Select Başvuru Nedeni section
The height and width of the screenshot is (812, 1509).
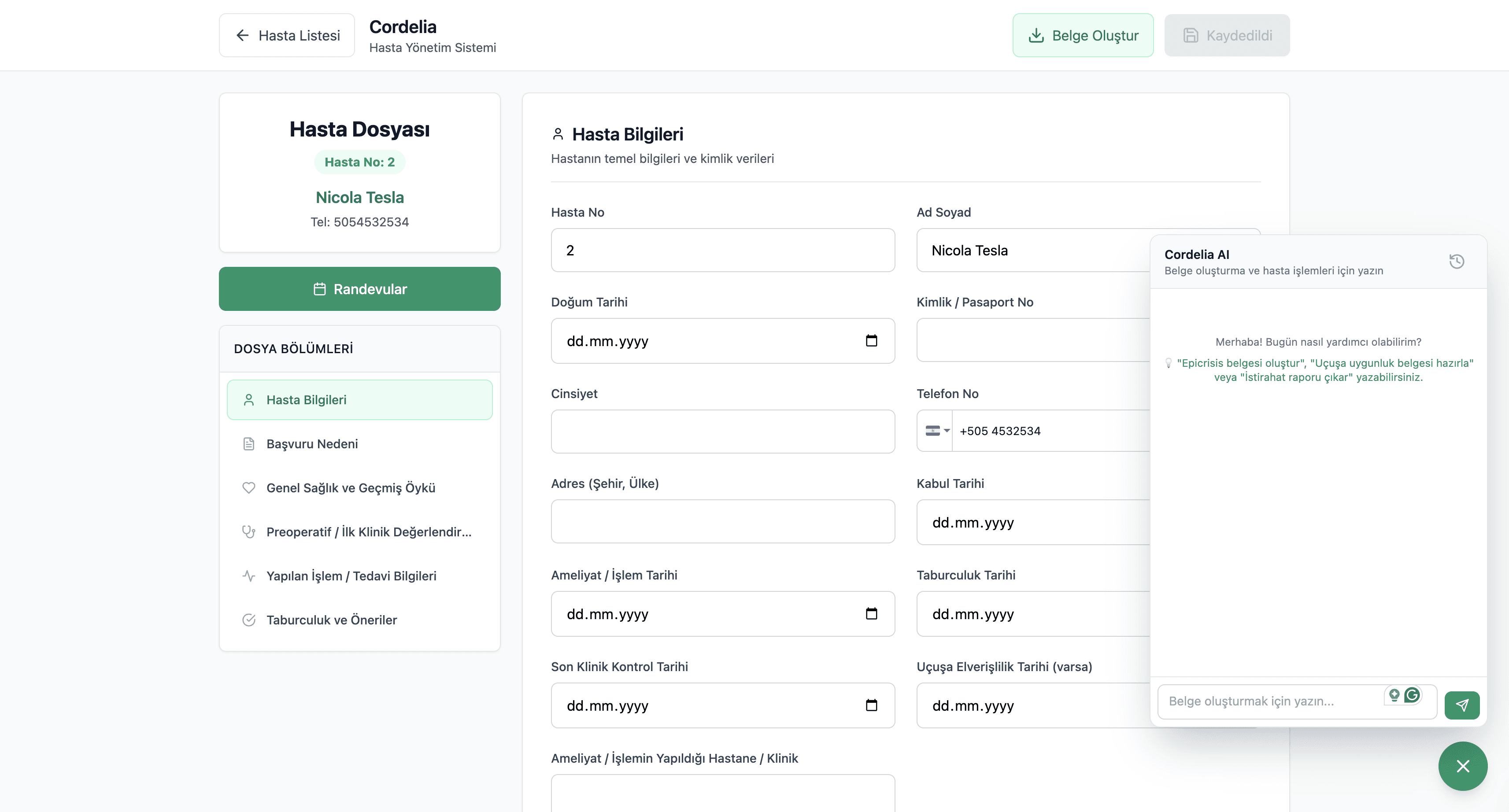pyautogui.click(x=312, y=443)
